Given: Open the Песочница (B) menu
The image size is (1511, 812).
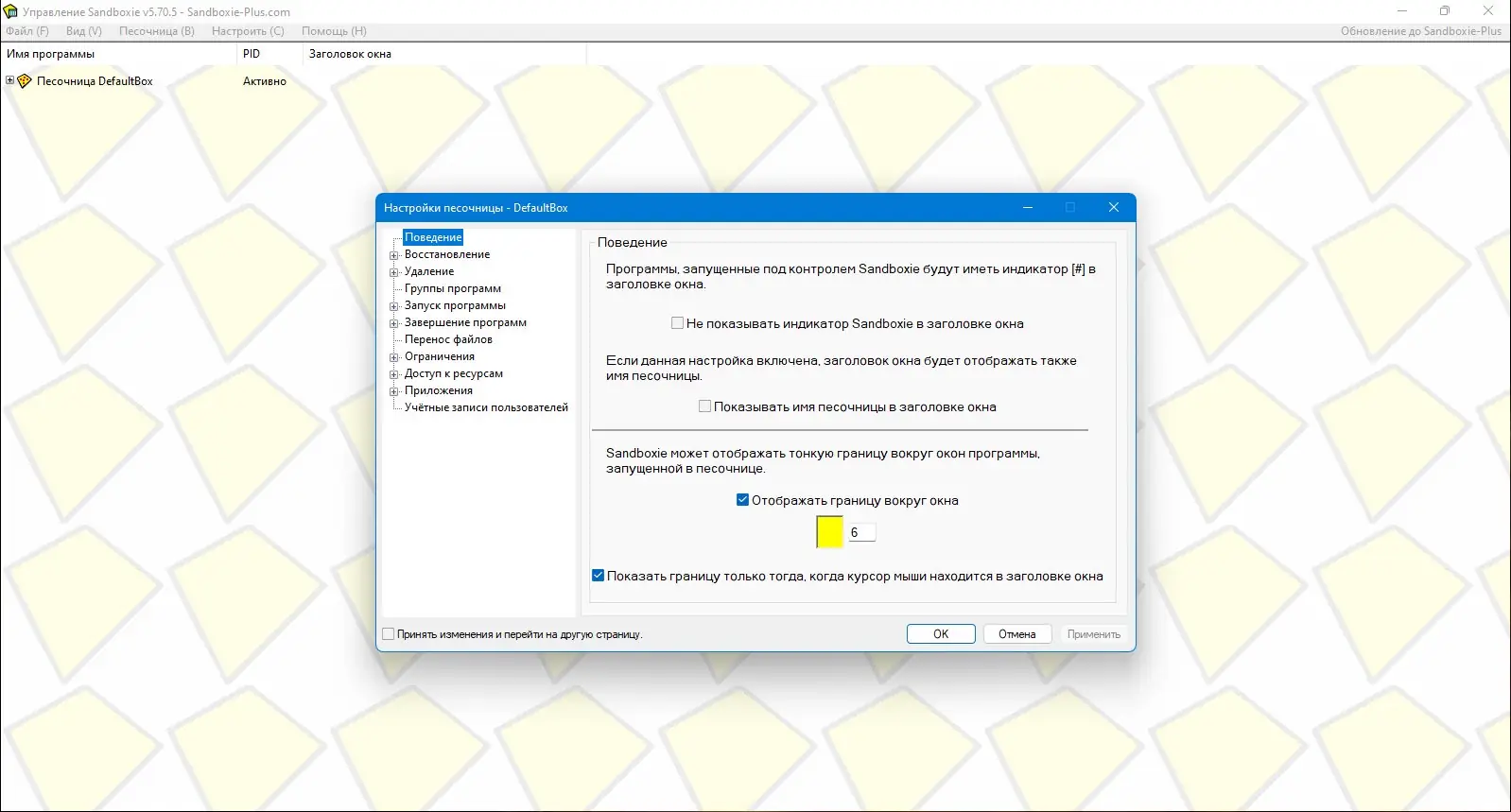Looking at the screenshot, I should tap(157, 31).
